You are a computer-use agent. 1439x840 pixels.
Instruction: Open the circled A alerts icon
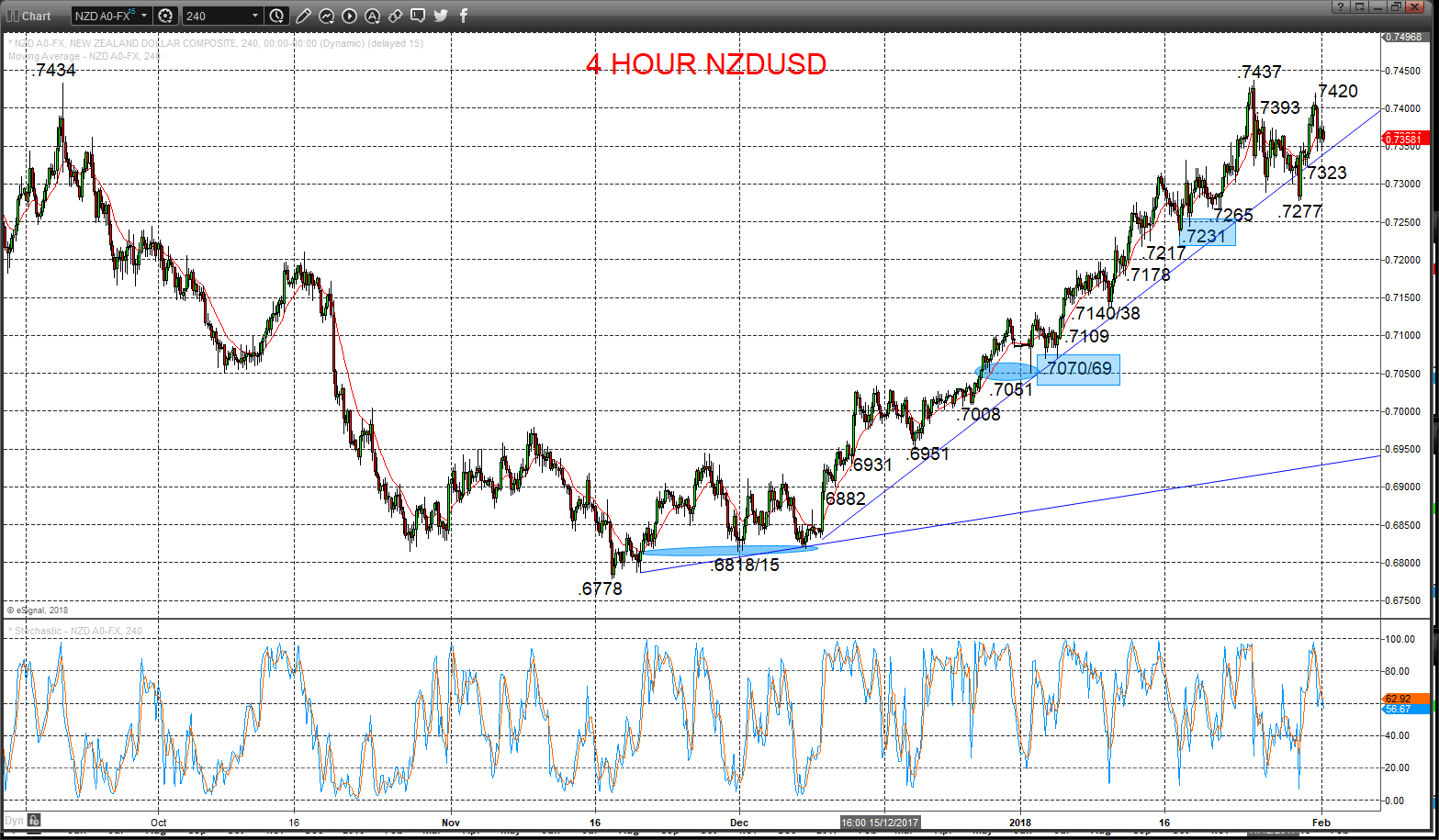tap(372, 16)
